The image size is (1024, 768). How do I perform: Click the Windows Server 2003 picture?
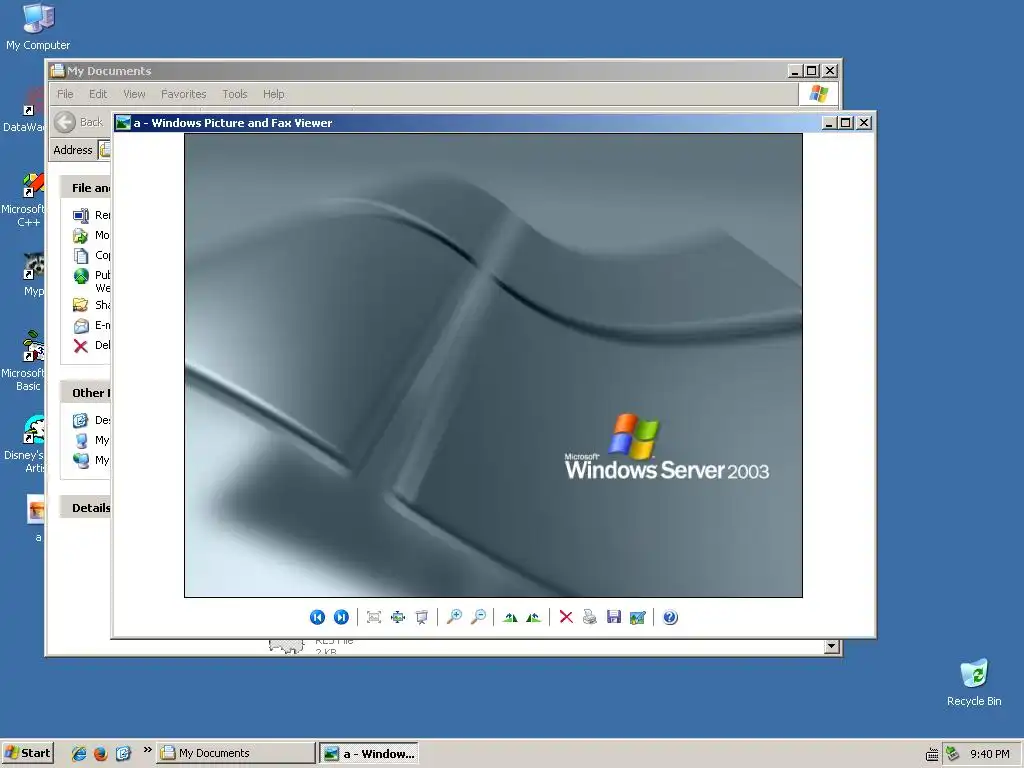pyautogui.click(x=493, y=365)
